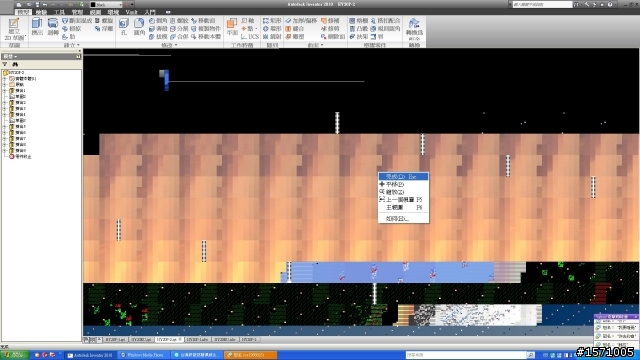Choose the Thicken/Offset (加厚/偏移) tool
The height and width of the screenshot is (360, 640).
pyautogui.click(x=301, y=20)
